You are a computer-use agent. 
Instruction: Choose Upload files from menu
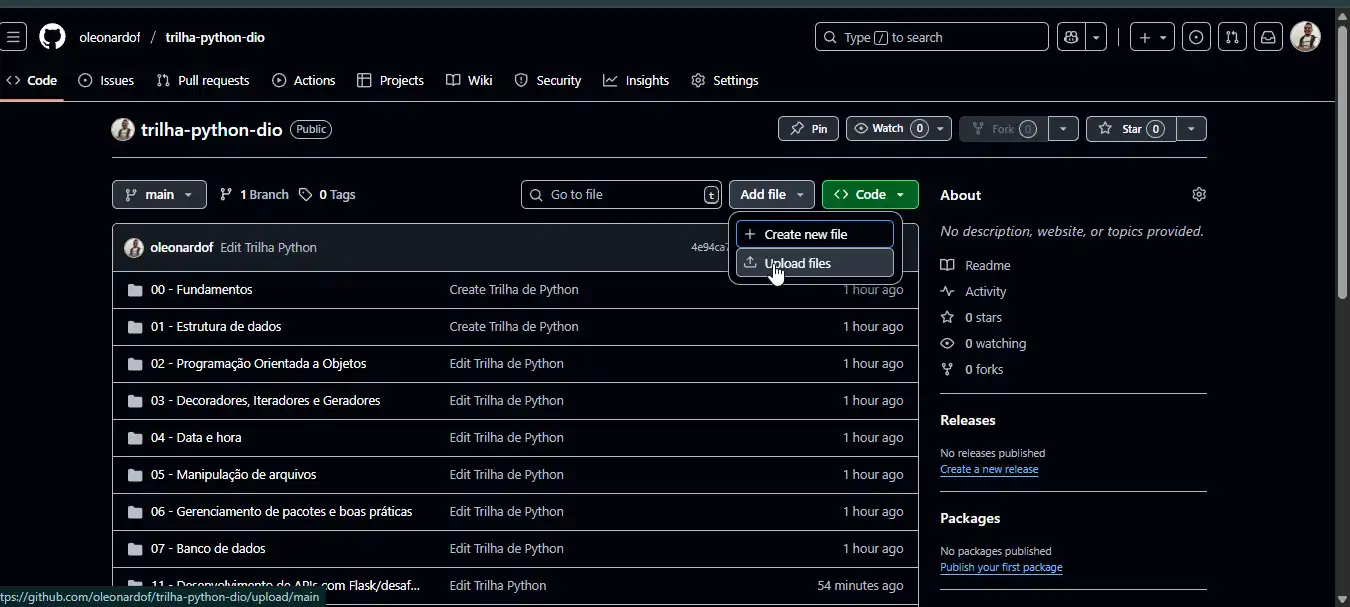pos(815,263)
